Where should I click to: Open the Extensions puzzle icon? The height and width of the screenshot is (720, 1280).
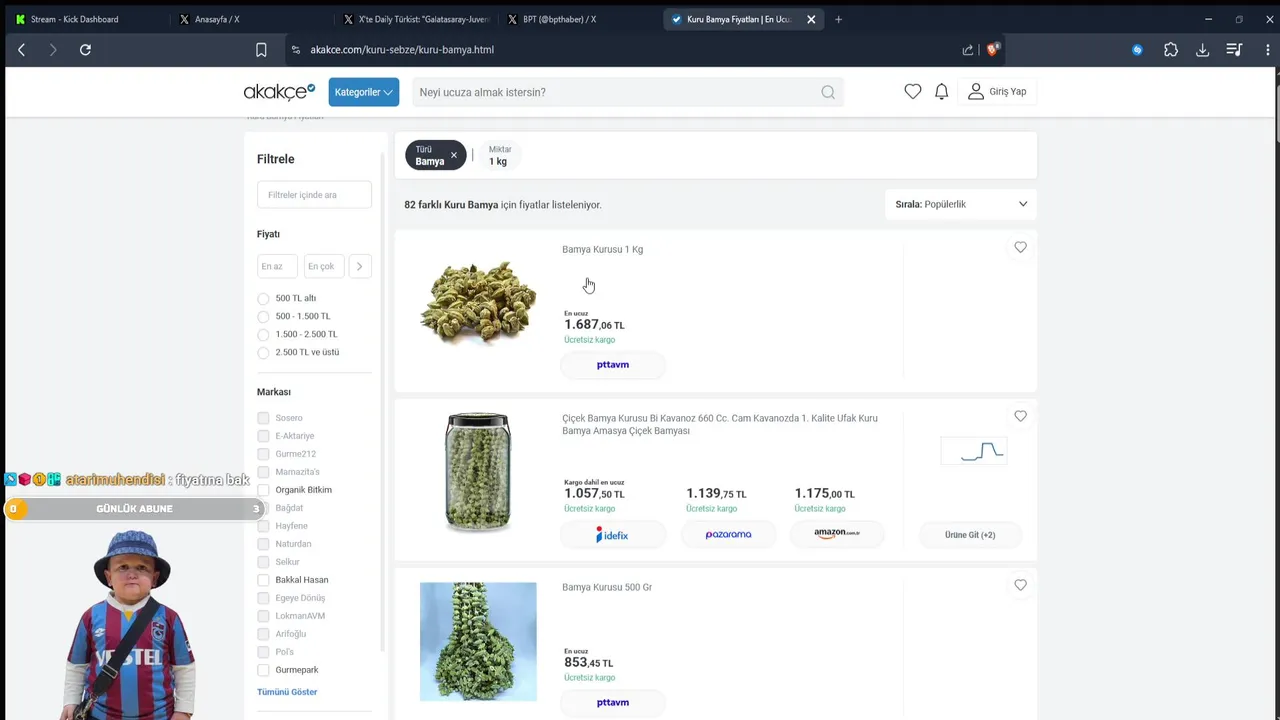1171,50
